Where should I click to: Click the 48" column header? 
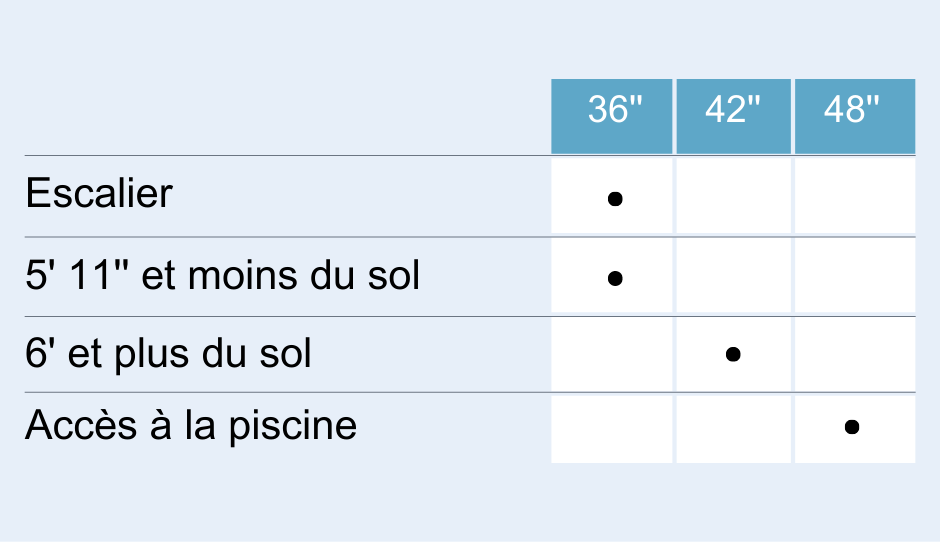pyautogui.click(x=854, y=116)
